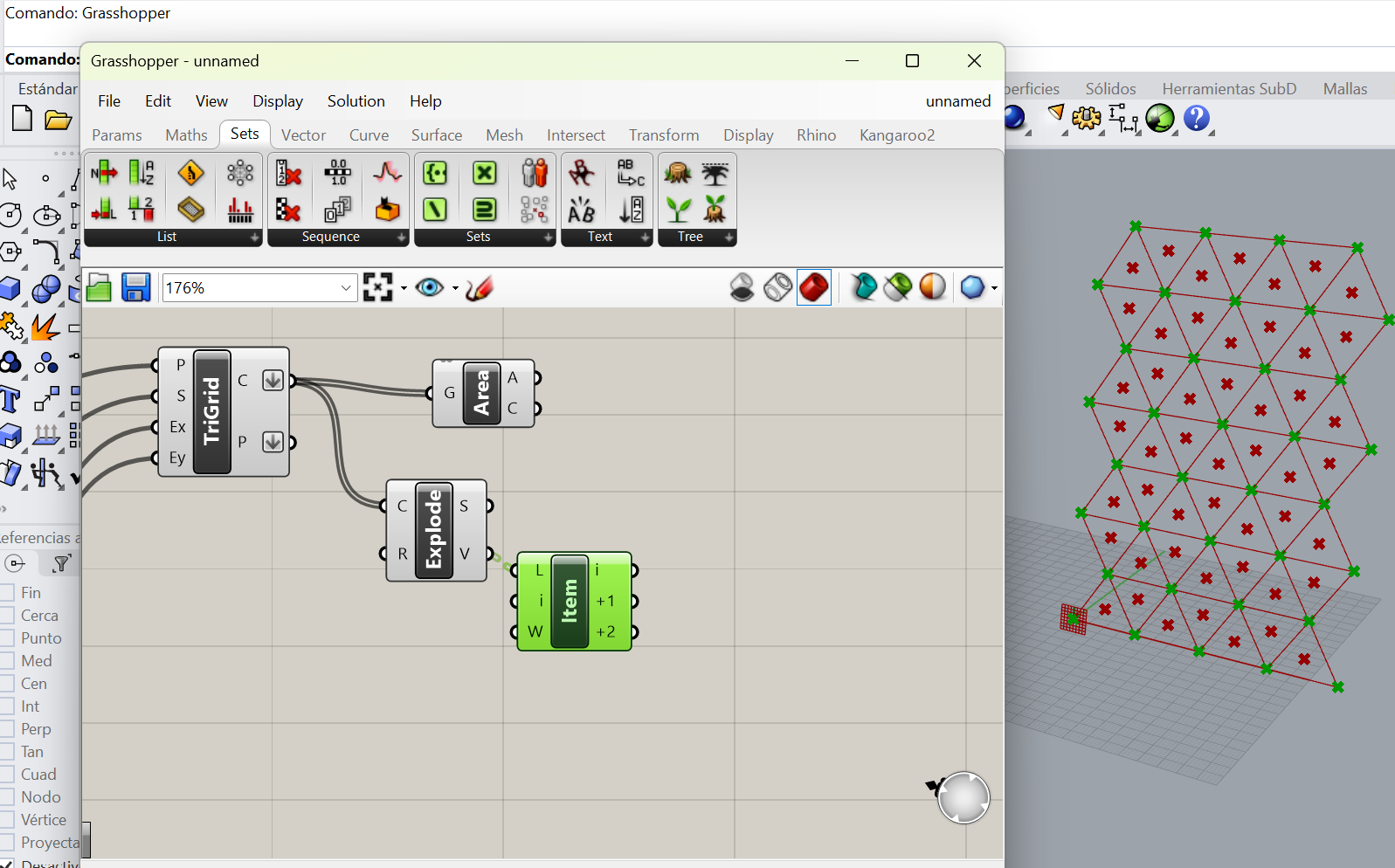Open the Sólidos toolbar tab in Rhino
1395x868 pixels.
tap(1110, 89)
